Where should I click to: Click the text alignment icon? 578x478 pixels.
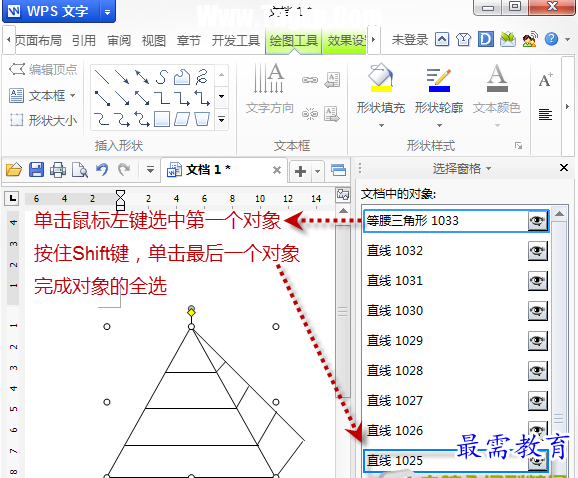pos(546,114)
